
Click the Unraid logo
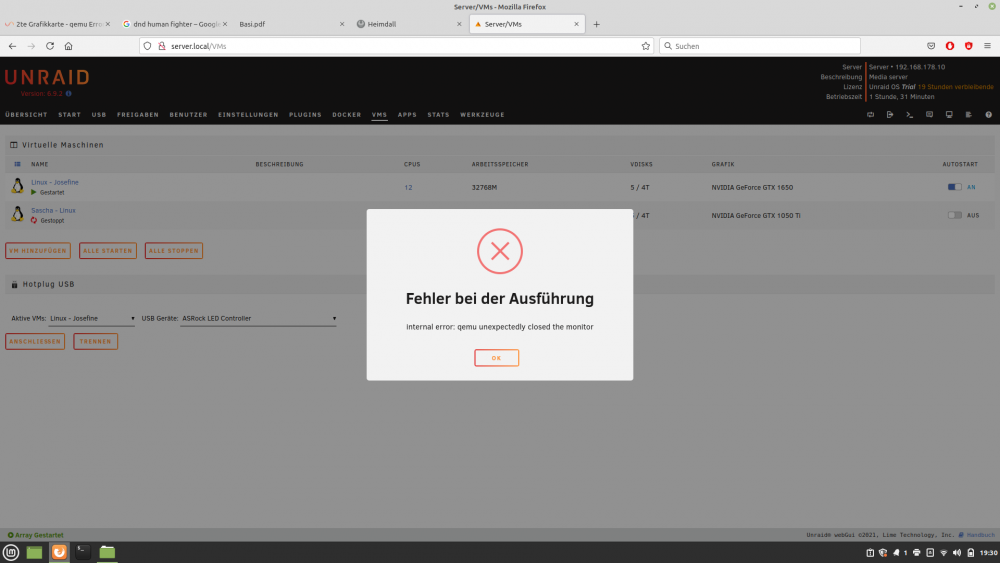tap(47, 77)
